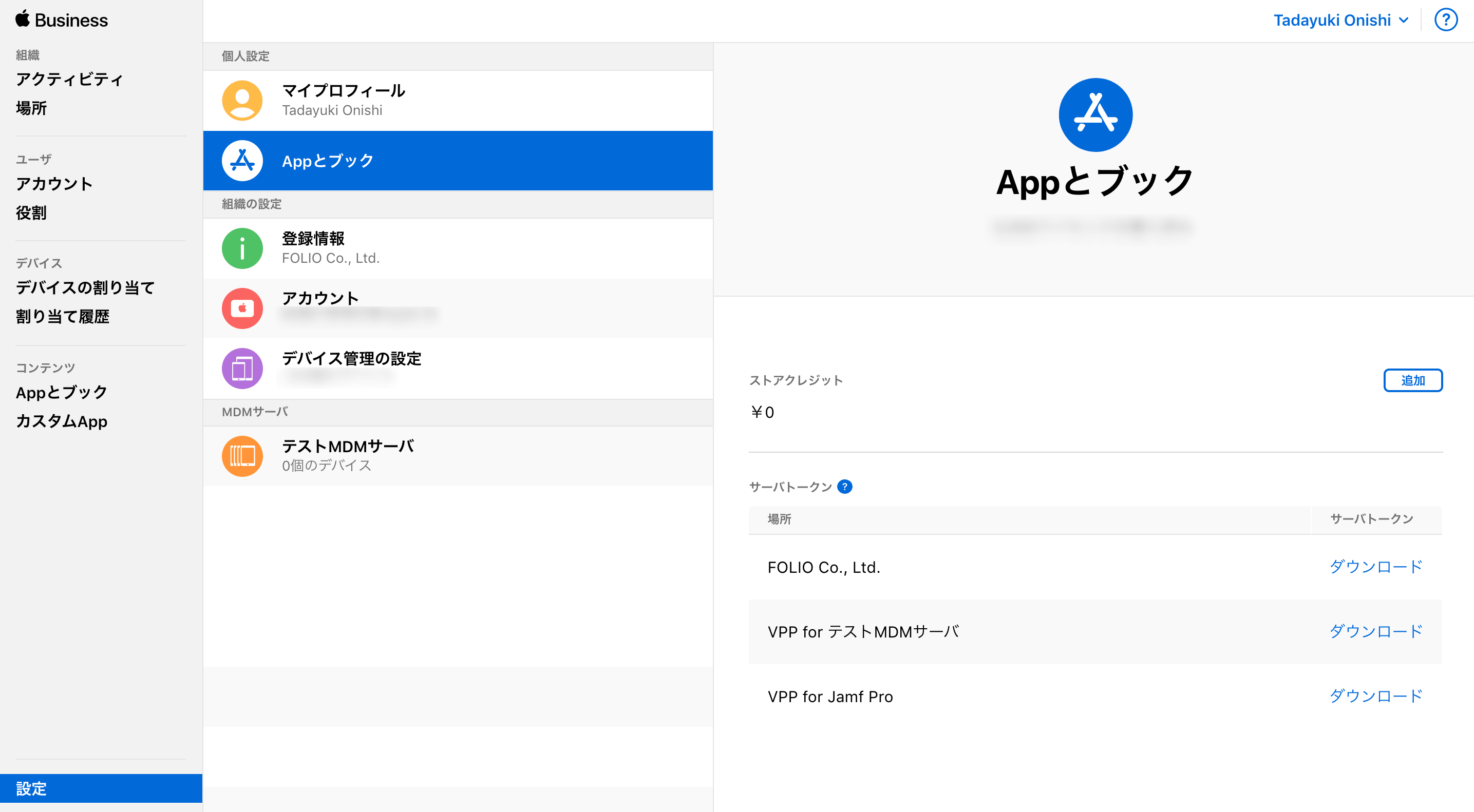This screenshot has width=1474, height=812.
Task: Click the purple device management icon
Action: click(x=242, y=368)
